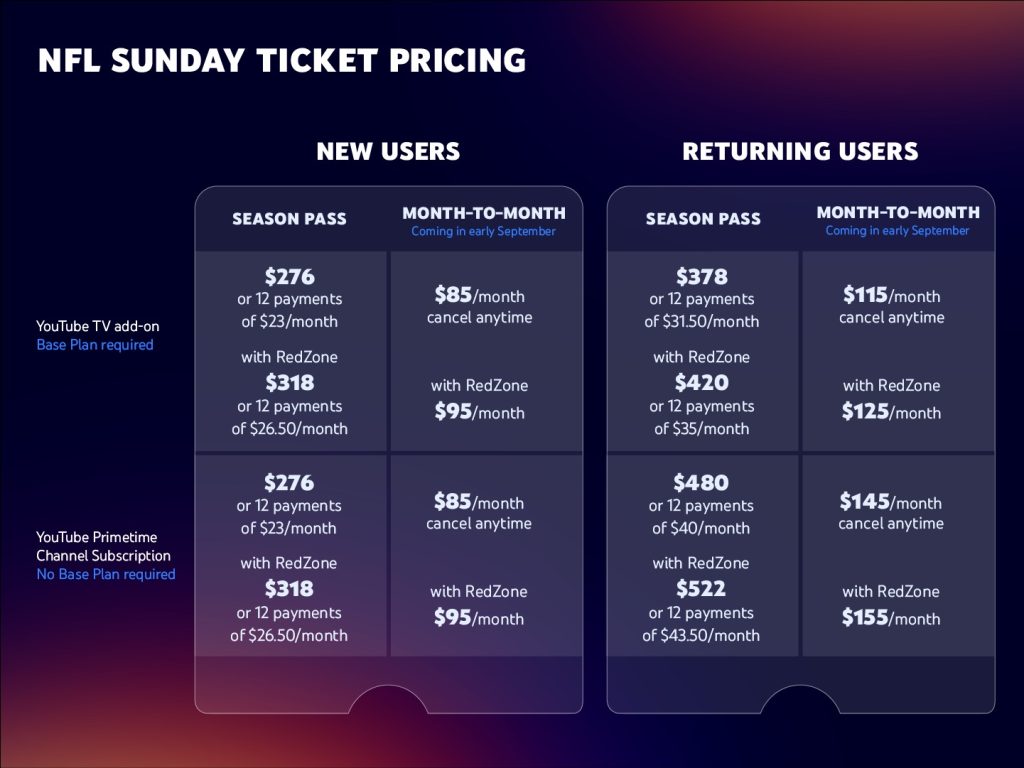This screenshot has width=1024, height=768.
Task: Pick the $155/month RedZone option
Action: (x=890, y=618)
